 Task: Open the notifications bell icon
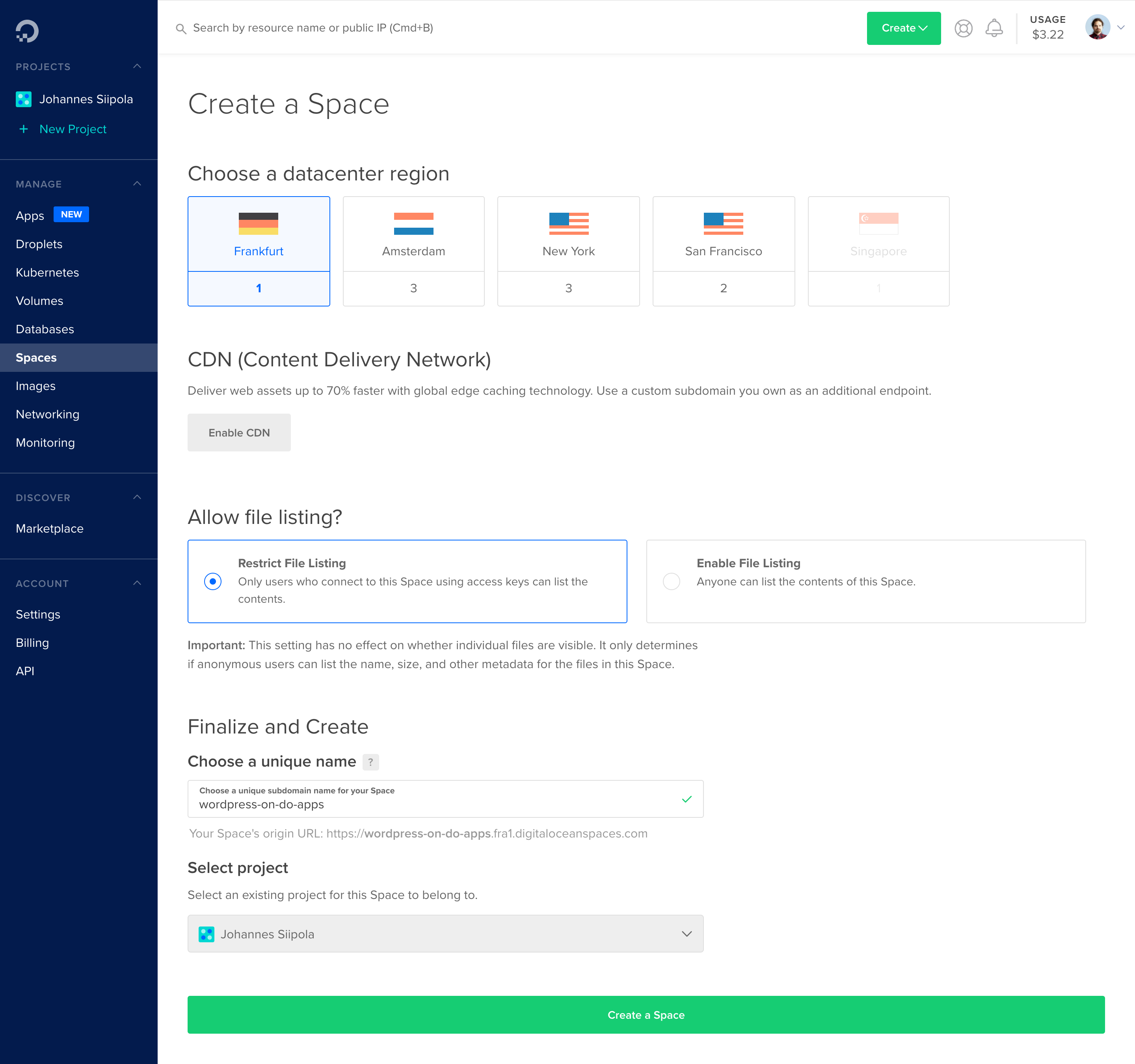(x=994, y=28)
